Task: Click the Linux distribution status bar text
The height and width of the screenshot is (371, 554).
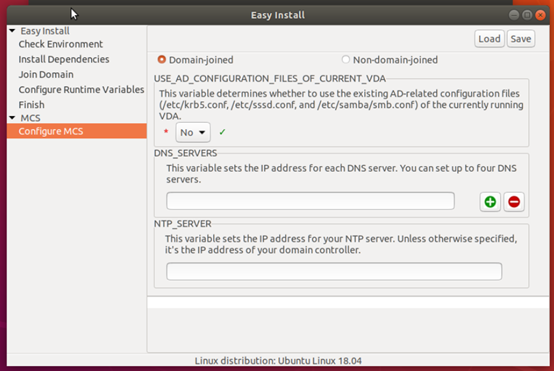Action: click(278, 361)
